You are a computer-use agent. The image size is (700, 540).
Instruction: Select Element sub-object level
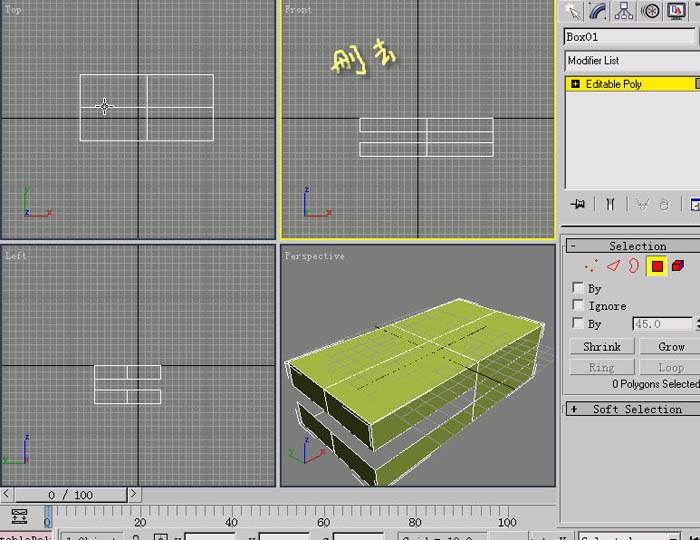(x=678, y=266)
